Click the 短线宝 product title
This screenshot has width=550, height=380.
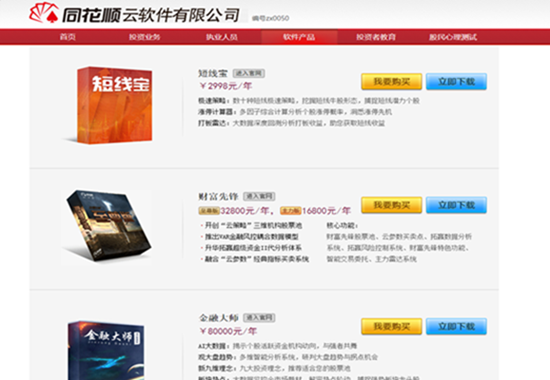pyautogui.click(x=213, y=73)
